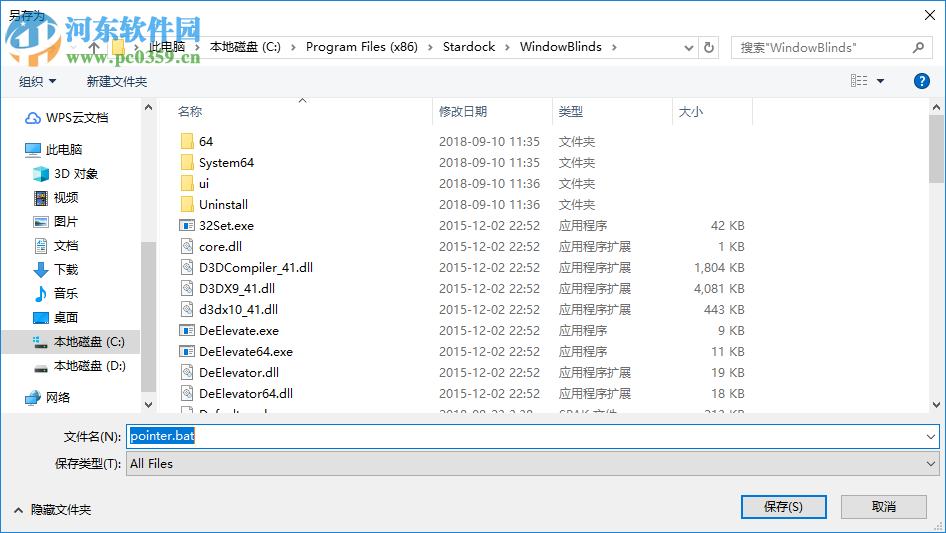Click the 取消 button
The image size is (946, 533).
click(884, 507)
